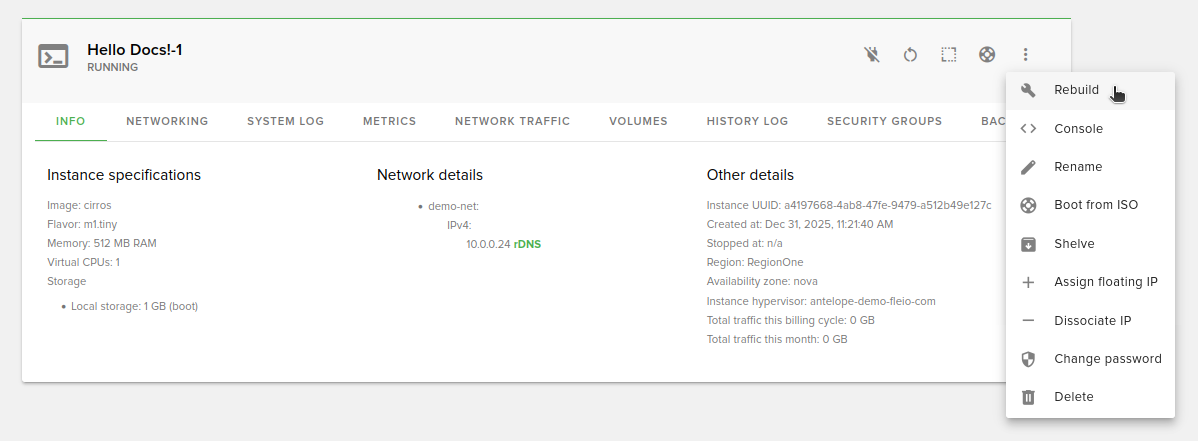The image size is (1198, 441).
Task: Select Boot from ISO menu entry
Action: pyautogui.click(x=1095, y=205)
